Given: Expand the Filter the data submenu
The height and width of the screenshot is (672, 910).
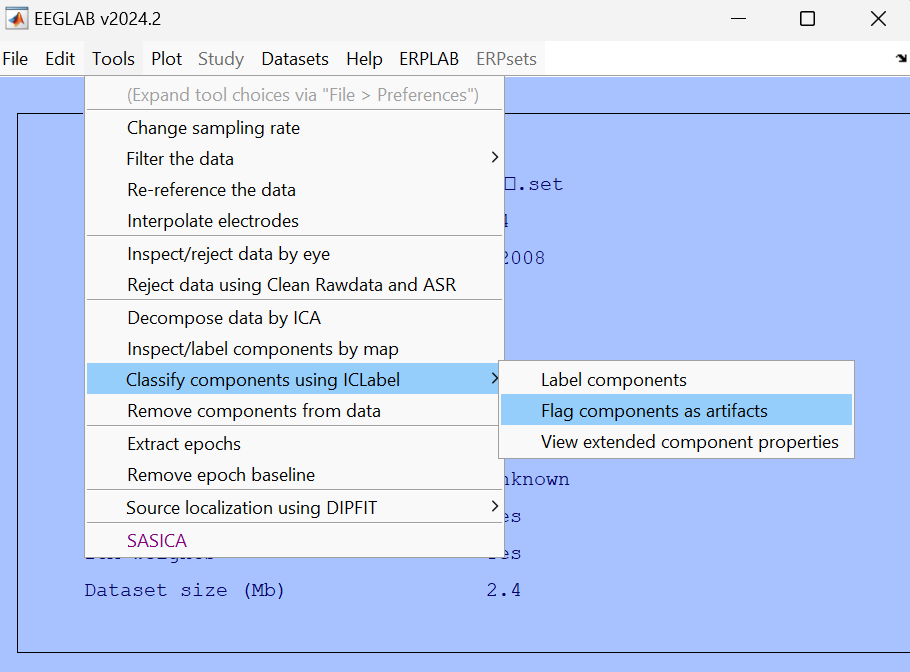Looking at the screenshot, I should pyautogui.click(x=294, y=158).
